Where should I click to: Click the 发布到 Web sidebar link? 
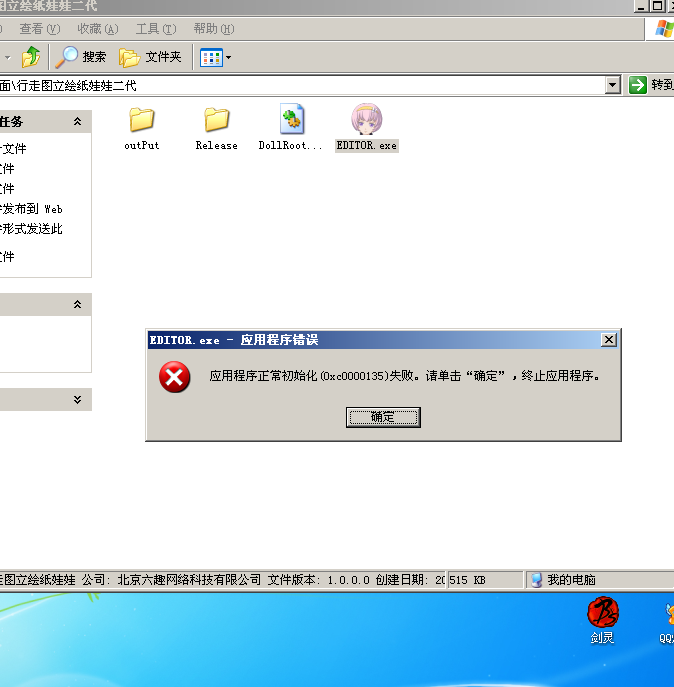(32, 209)
